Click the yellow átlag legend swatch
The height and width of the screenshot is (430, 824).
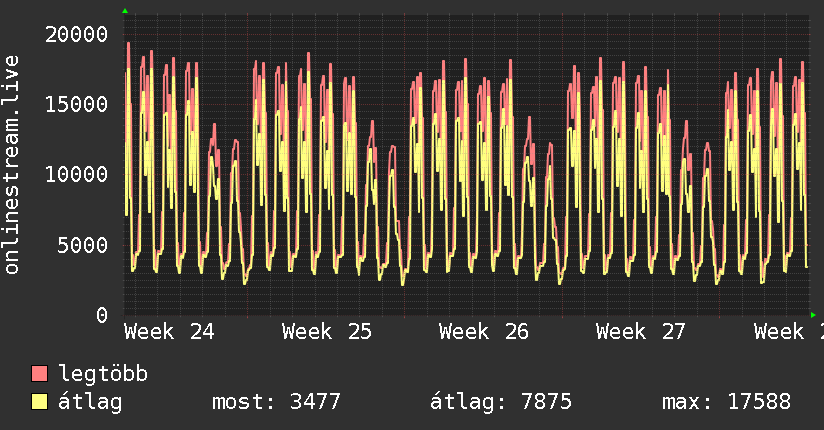point(39,402)
